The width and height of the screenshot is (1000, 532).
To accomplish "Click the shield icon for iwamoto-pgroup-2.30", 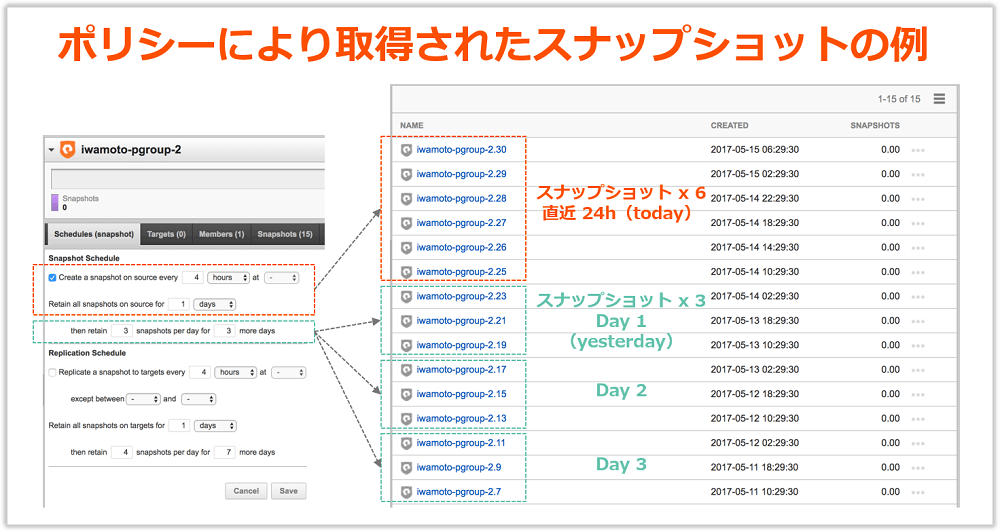I will (x=406, y=150).
